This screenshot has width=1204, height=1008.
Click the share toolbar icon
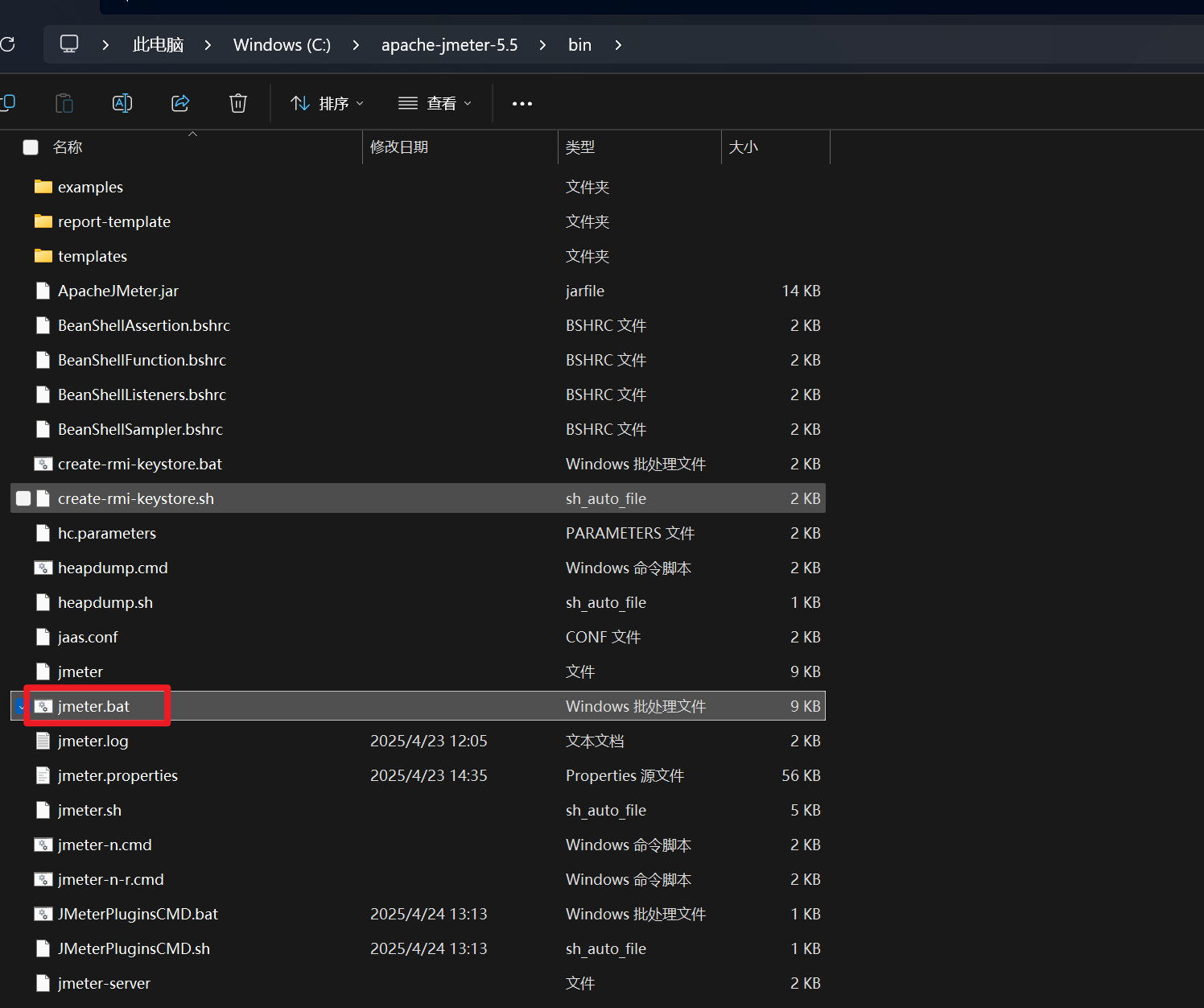click(180, 103)
